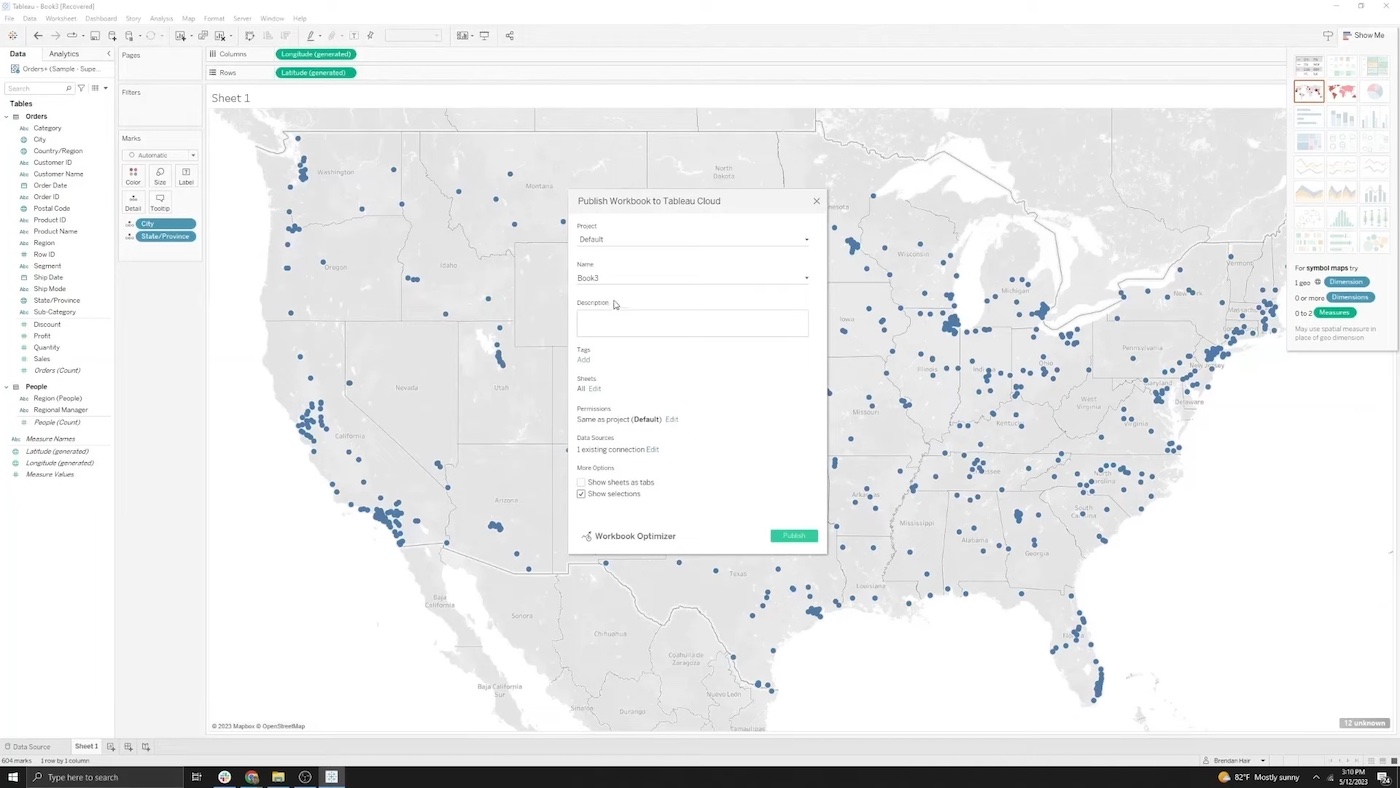Click the New Worksheet icon near Sheet 1
This screenshot has height=788, width=1400.
(x=110, y=746)
